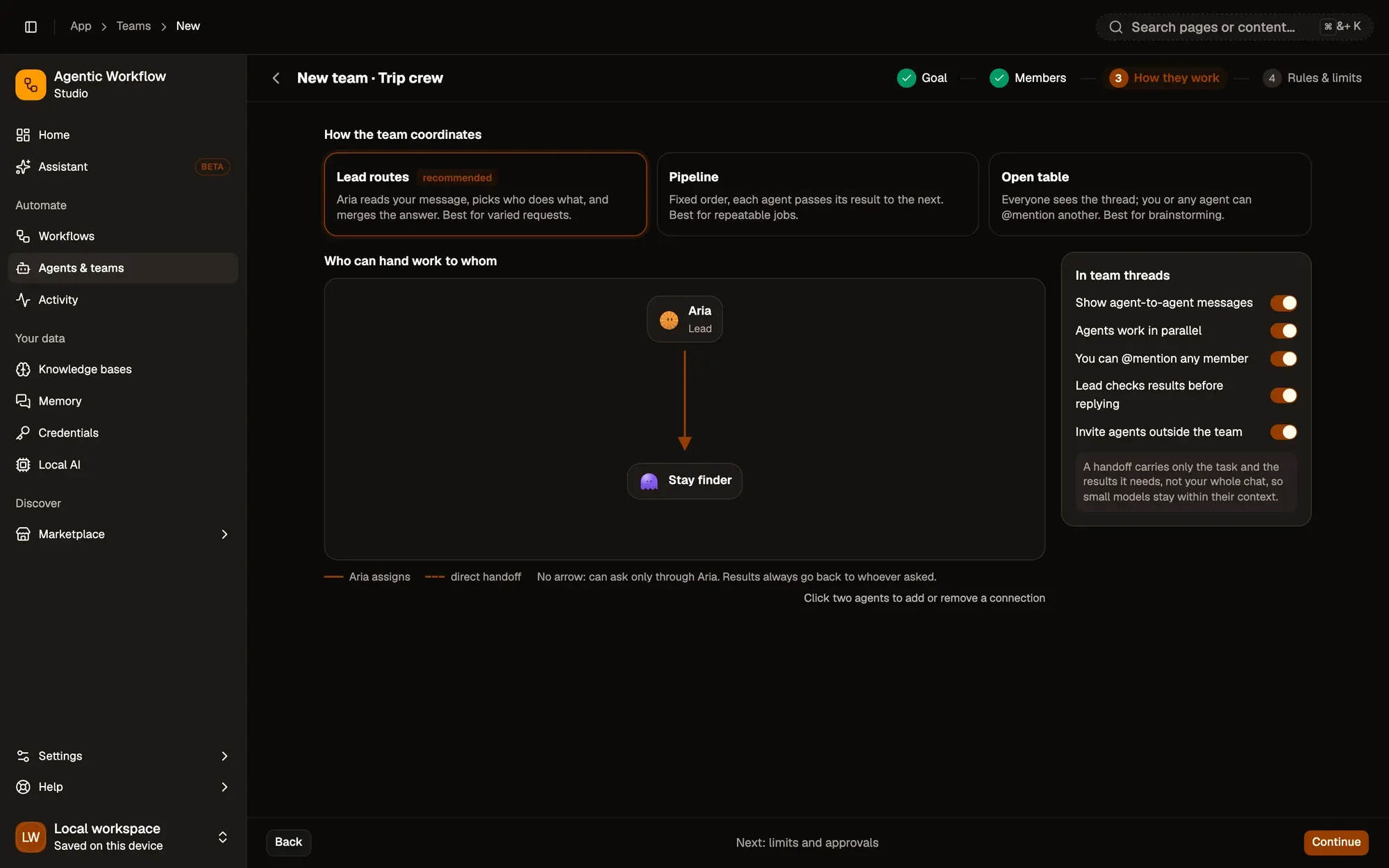This screenshot has height=868, width=1389.
Task: Click 'Next: limits and approvals' text
Action: 807,842
